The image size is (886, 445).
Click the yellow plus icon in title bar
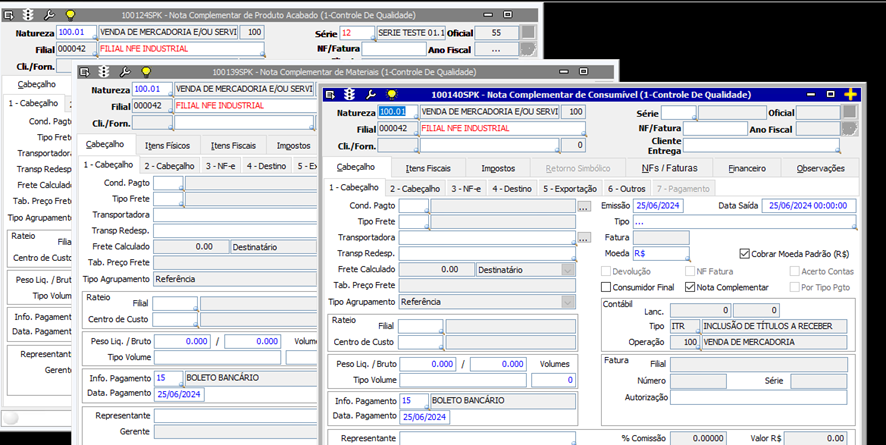pos(850,94)
